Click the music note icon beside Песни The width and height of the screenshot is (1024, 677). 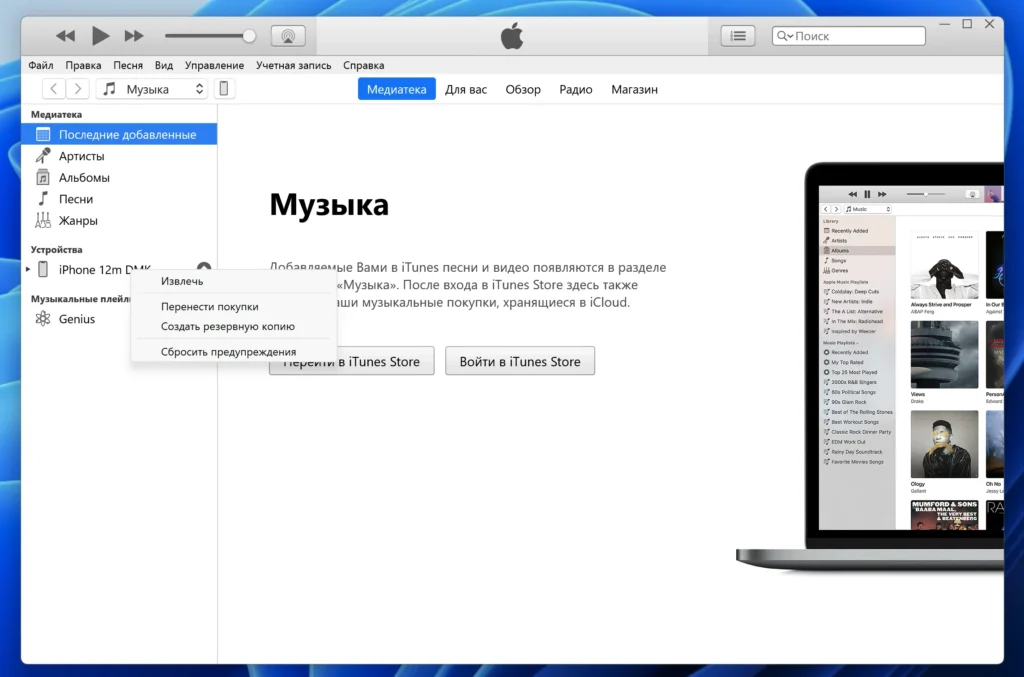click(x=42, y=198)
